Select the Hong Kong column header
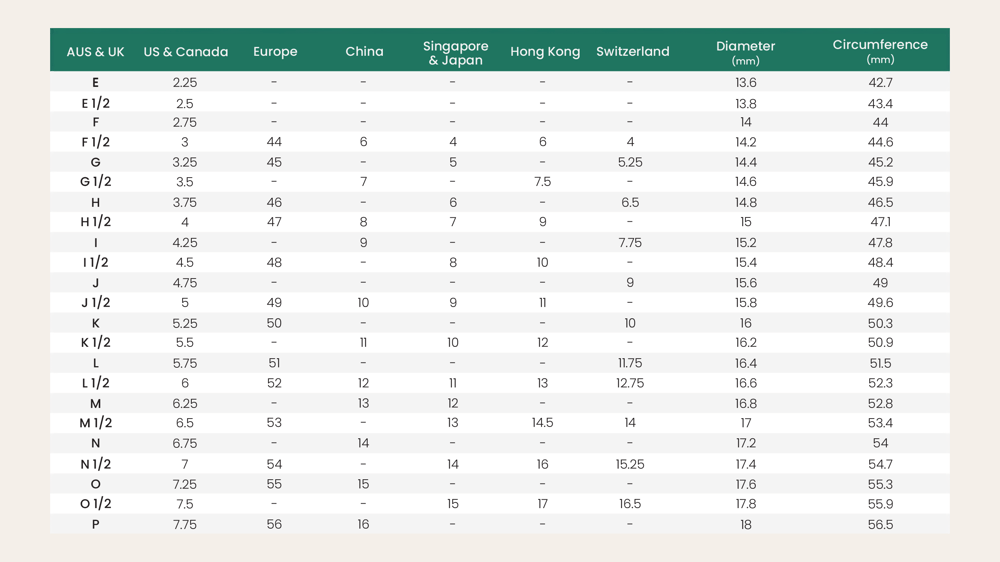The height and width of the screenshot is (562, 1000). tap(544, 52)
